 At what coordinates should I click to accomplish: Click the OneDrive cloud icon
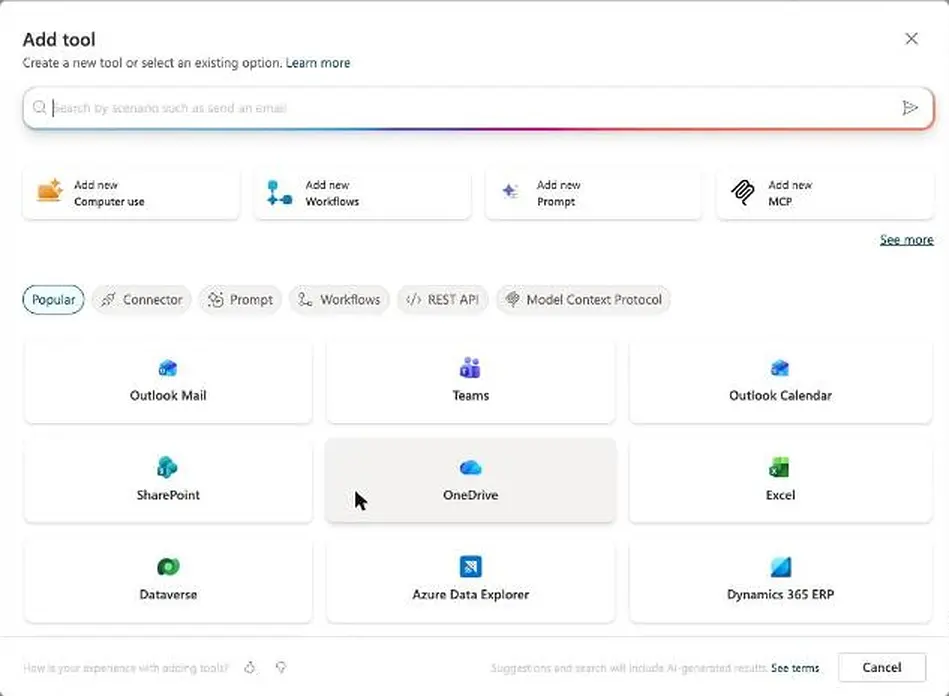[x=470, y=467]
